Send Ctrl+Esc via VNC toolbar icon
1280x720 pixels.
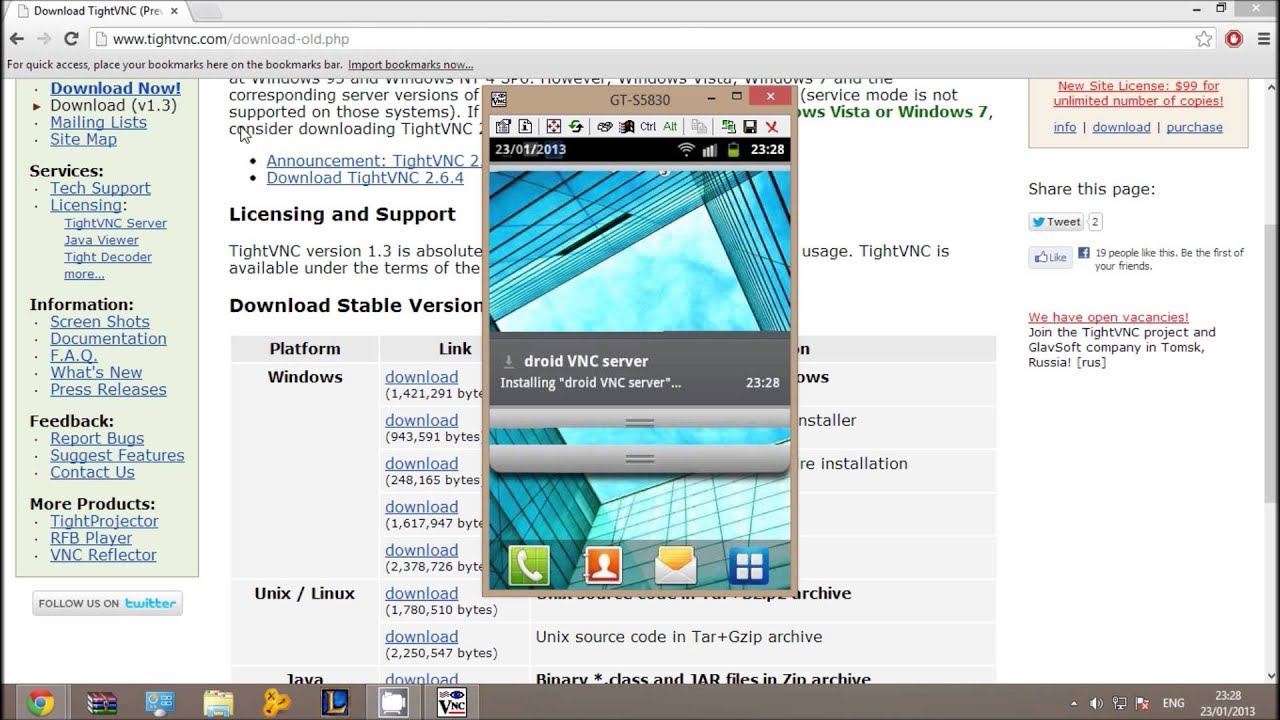click(x=627, y=127)
